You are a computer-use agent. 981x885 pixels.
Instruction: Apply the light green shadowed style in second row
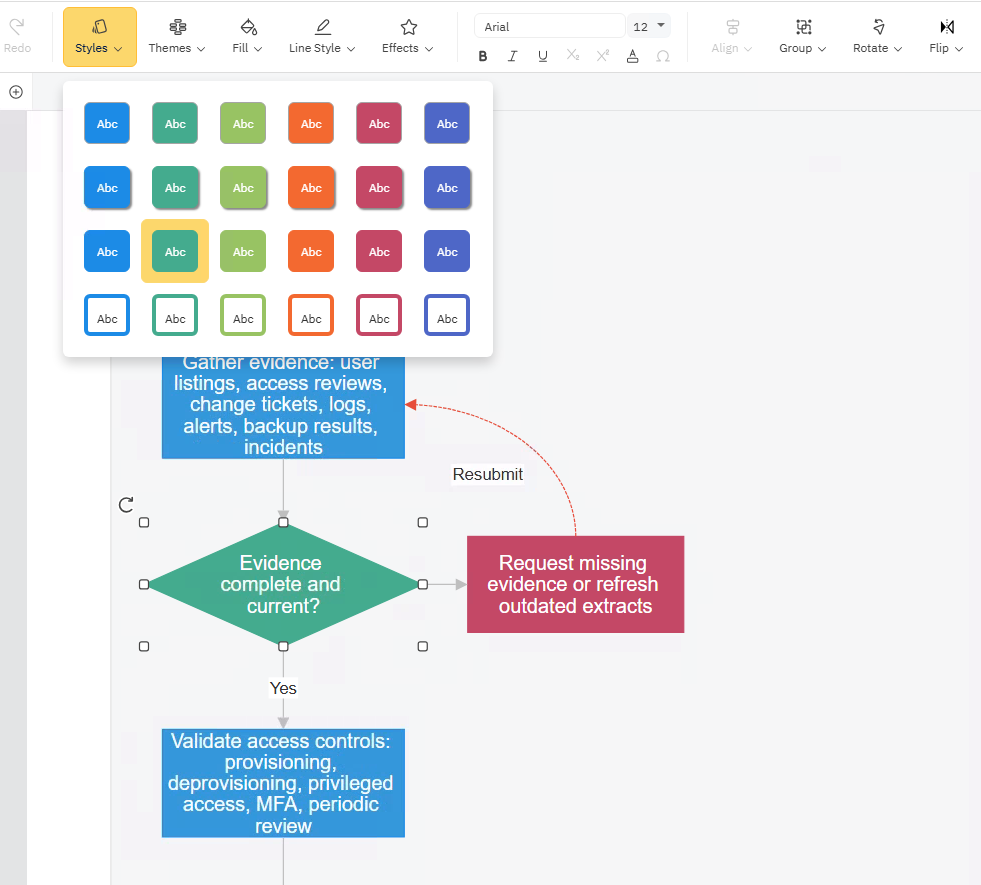click(243, 187)
